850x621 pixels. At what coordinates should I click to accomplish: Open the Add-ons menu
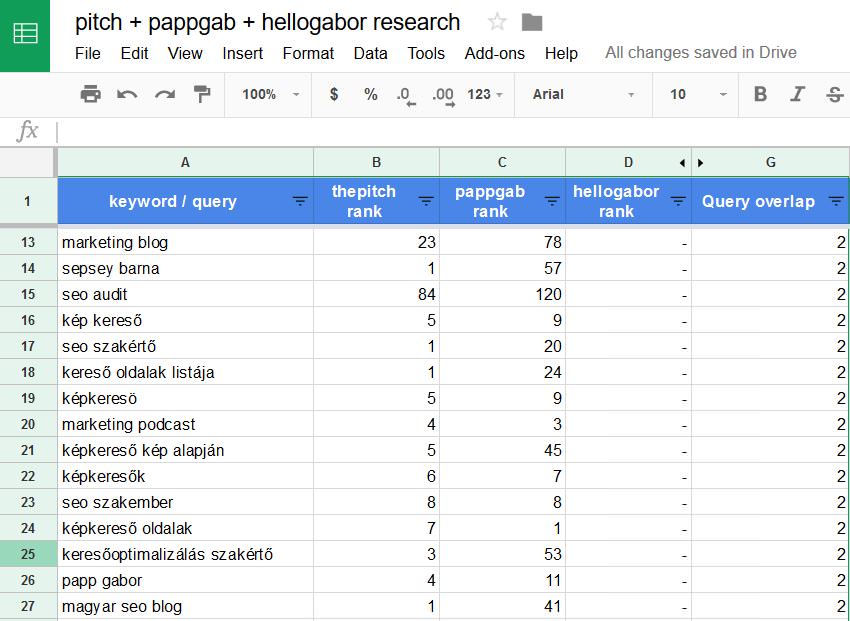[x=494, y=53]
